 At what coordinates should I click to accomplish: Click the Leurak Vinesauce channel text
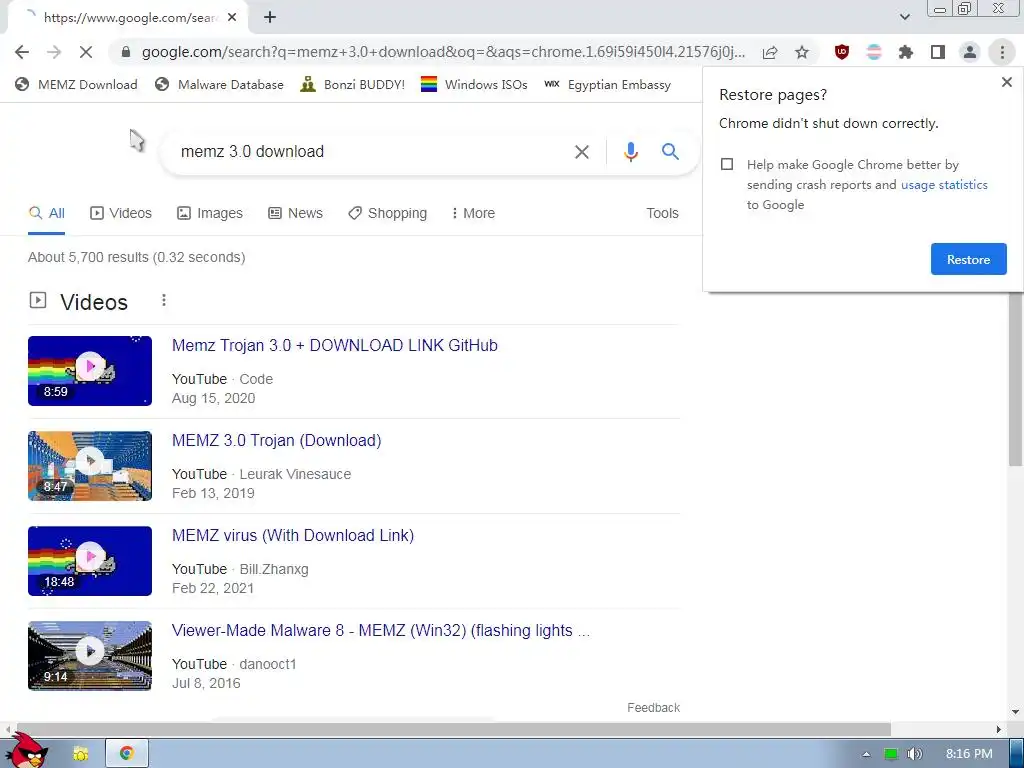tap(295, 474)
